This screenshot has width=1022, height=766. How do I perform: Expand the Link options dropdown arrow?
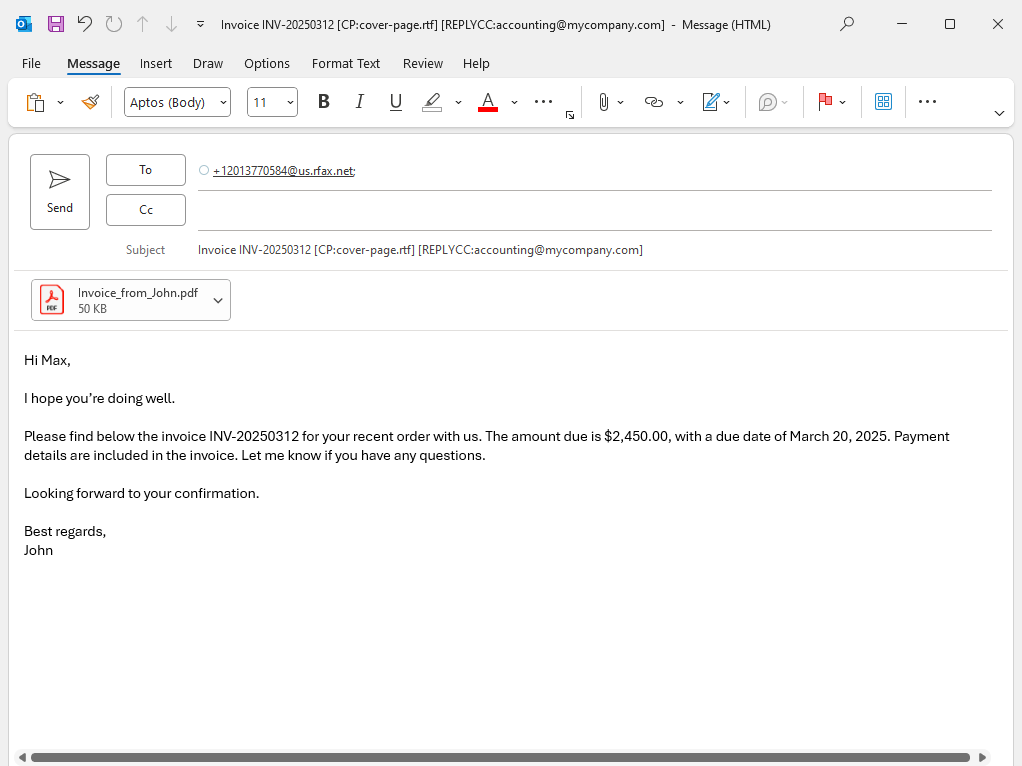point(680,102)
